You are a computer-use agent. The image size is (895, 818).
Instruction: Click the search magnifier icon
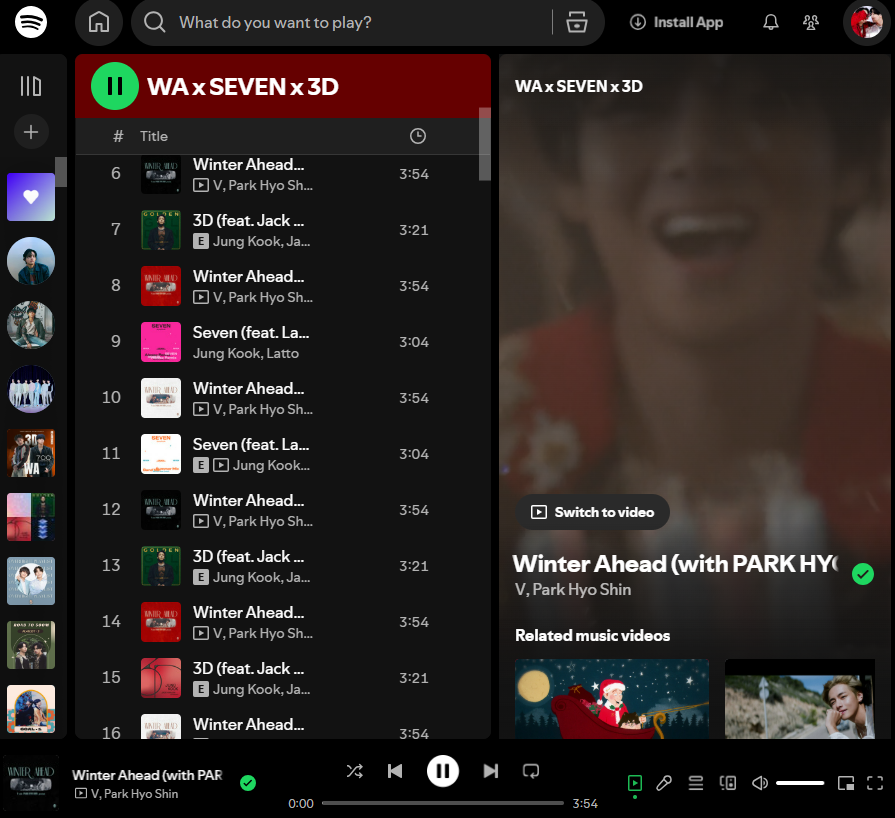[154, 22]
